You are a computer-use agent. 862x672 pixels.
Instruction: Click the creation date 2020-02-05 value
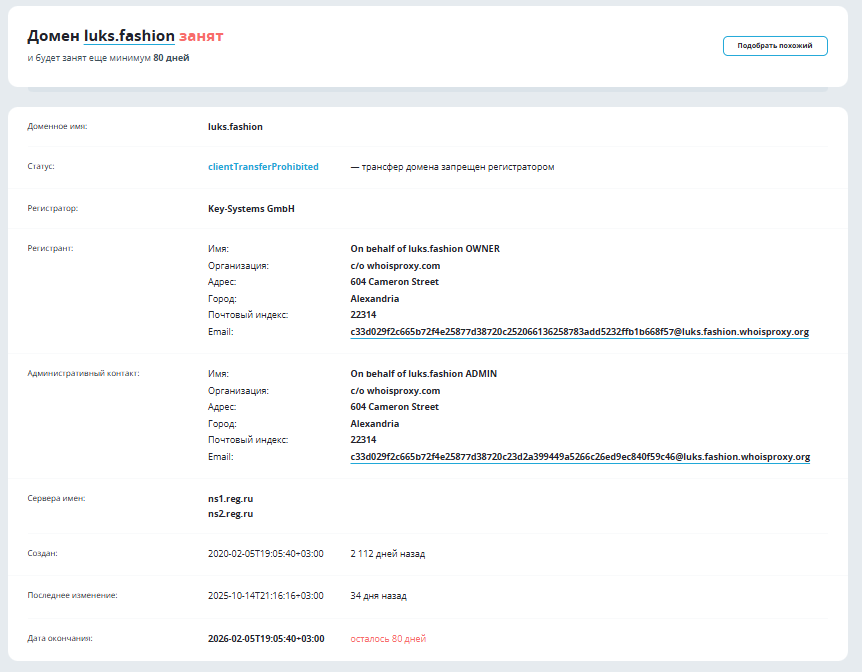click(x=265, y=553)
